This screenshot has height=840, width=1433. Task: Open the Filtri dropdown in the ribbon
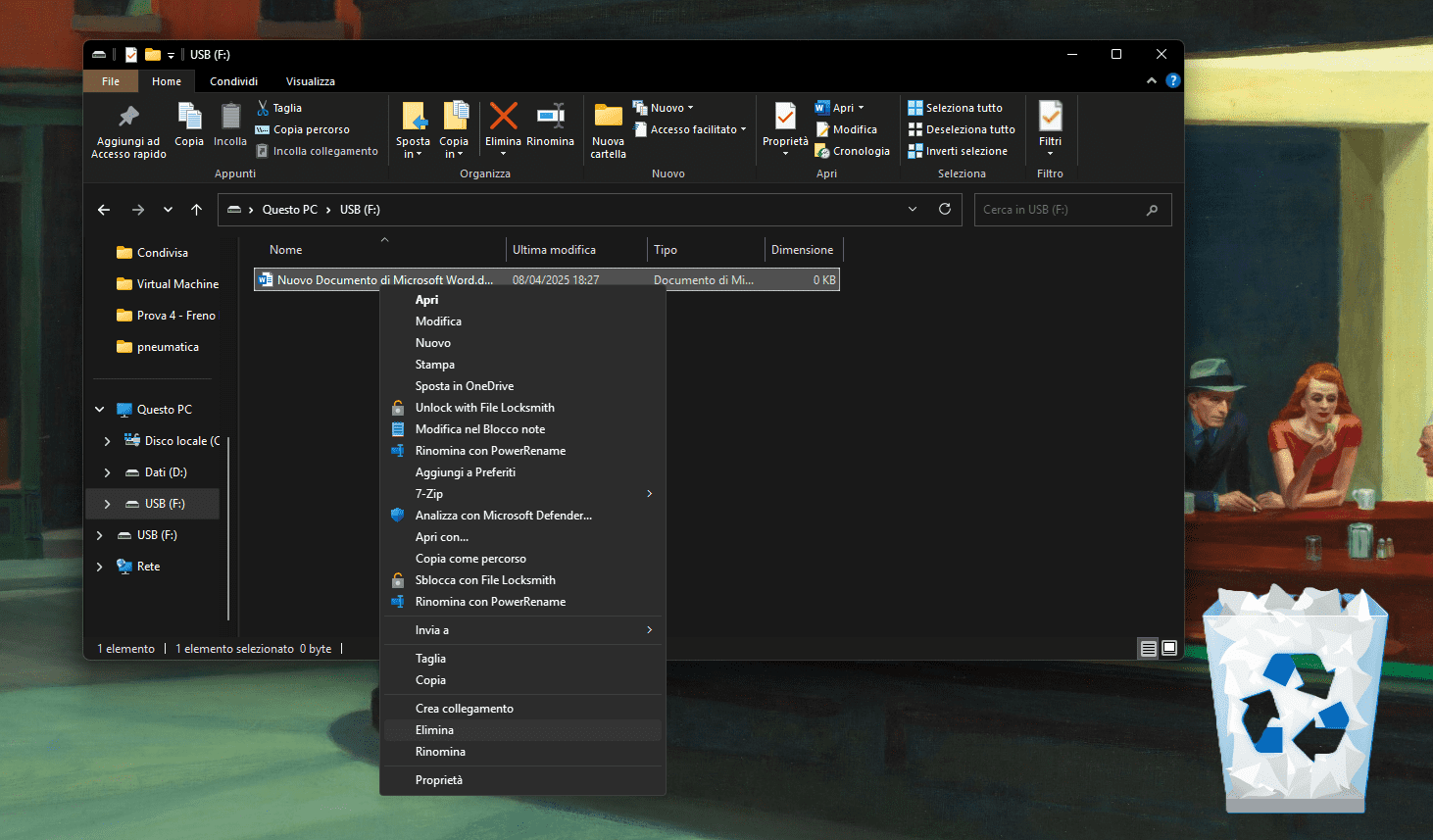click(1050, 129)
